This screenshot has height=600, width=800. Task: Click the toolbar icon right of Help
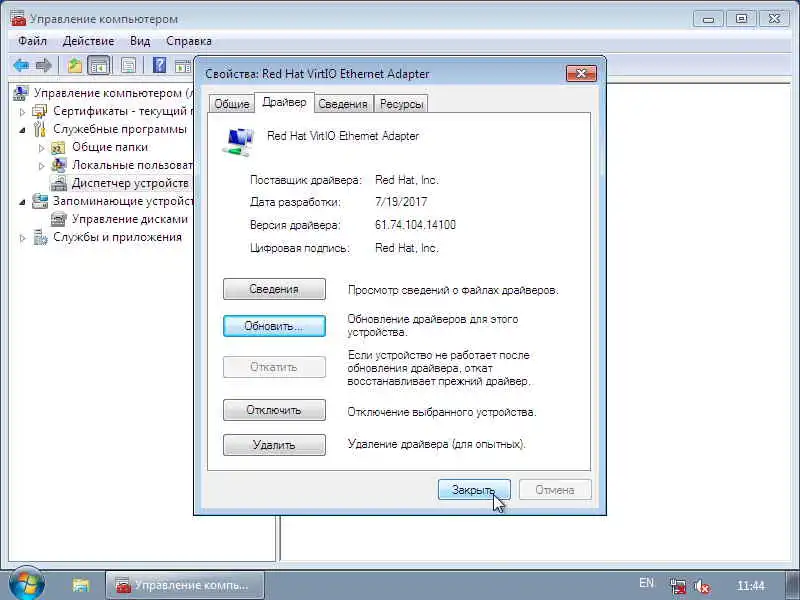pyautogui.click(x=182, y=65)
